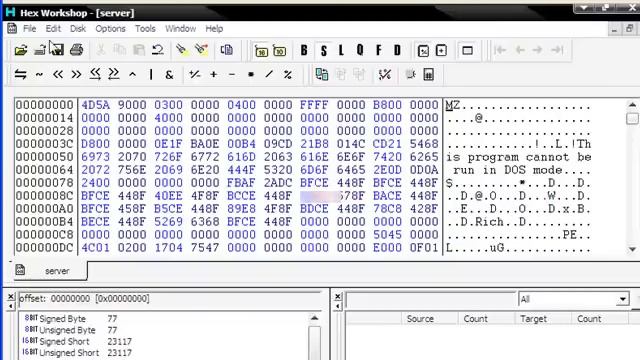The width and height of the screenshot is (640, 360).
Task: Click the checksum generator toolbar icon
Action: coord(384,74)
